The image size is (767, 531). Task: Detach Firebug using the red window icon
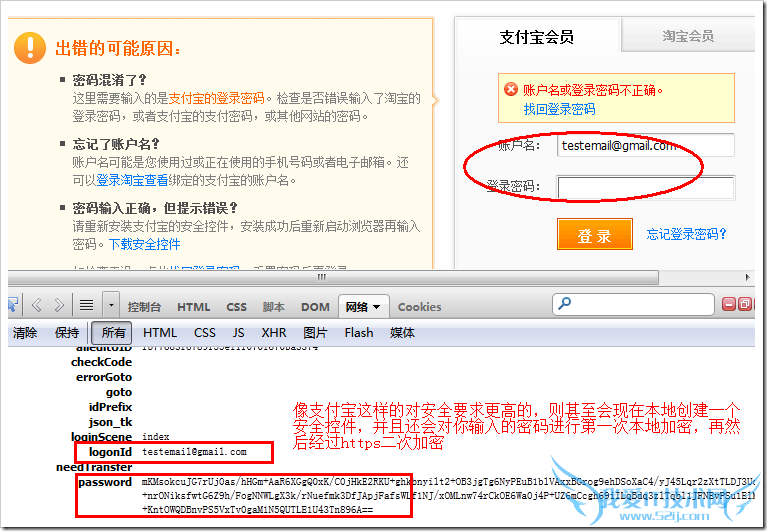[x=744, y=305]
